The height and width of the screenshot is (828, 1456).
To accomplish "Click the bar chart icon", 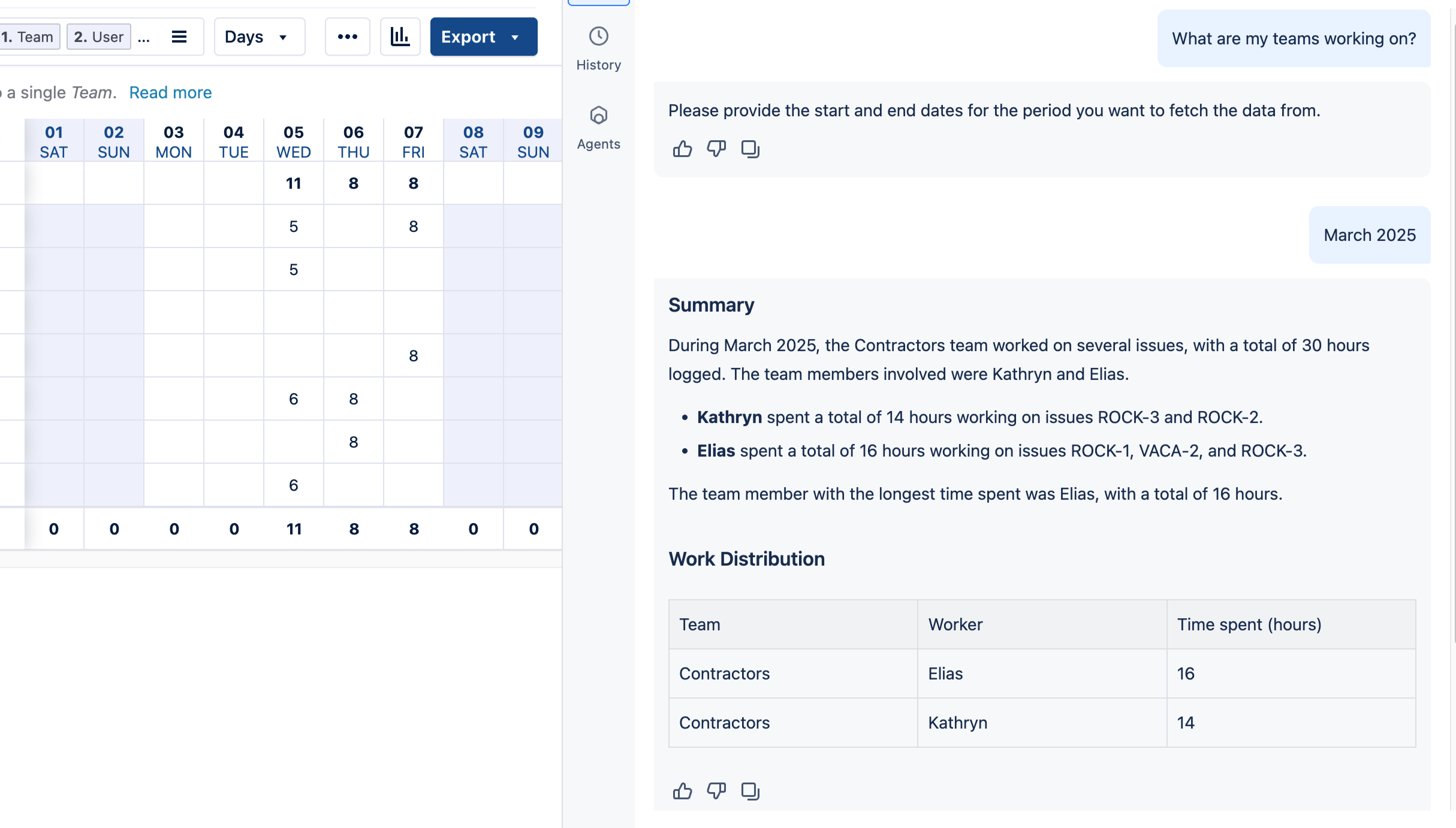I will coord(400,37).
